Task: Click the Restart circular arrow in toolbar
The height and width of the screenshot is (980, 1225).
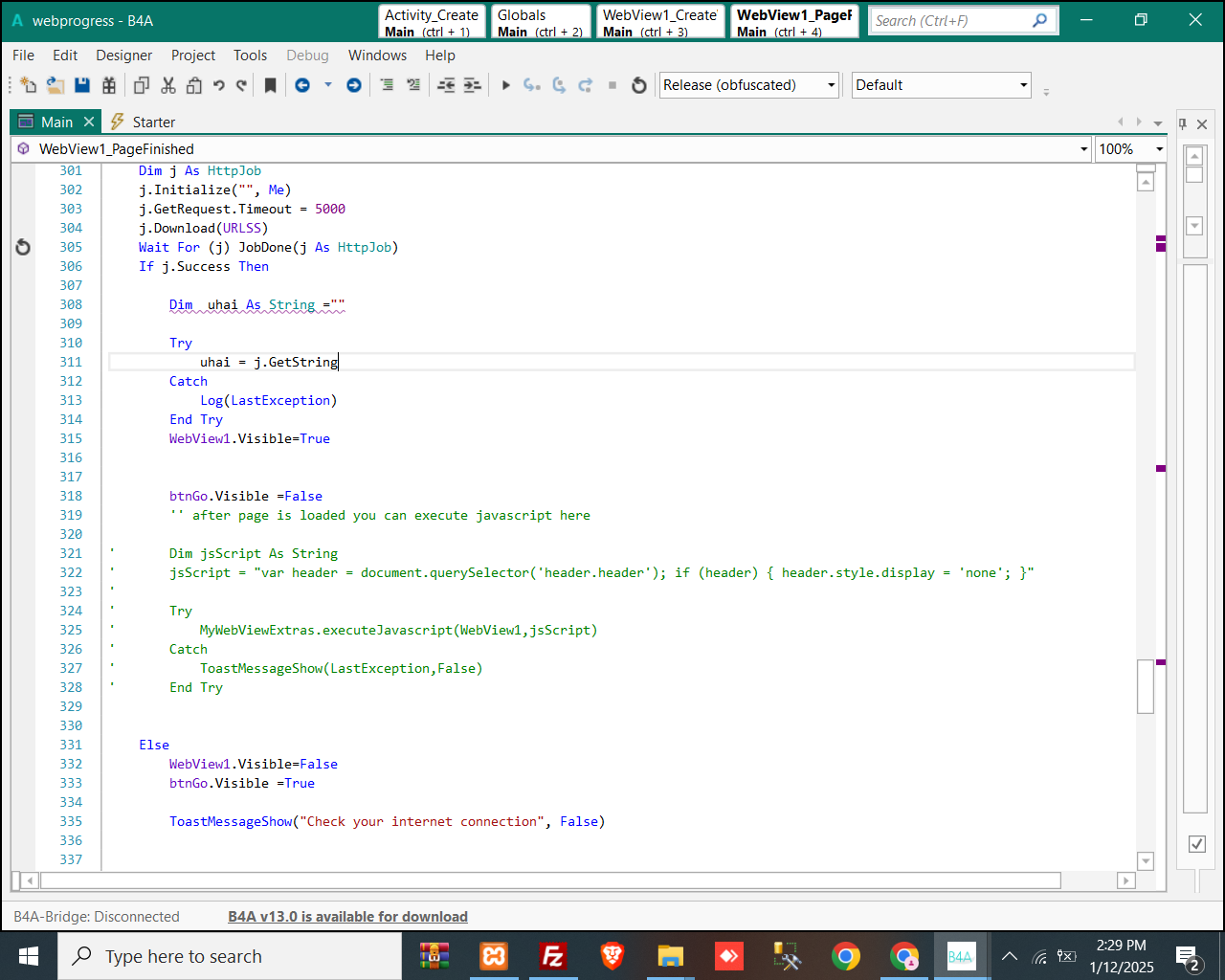Action: (x=639, y=85)
